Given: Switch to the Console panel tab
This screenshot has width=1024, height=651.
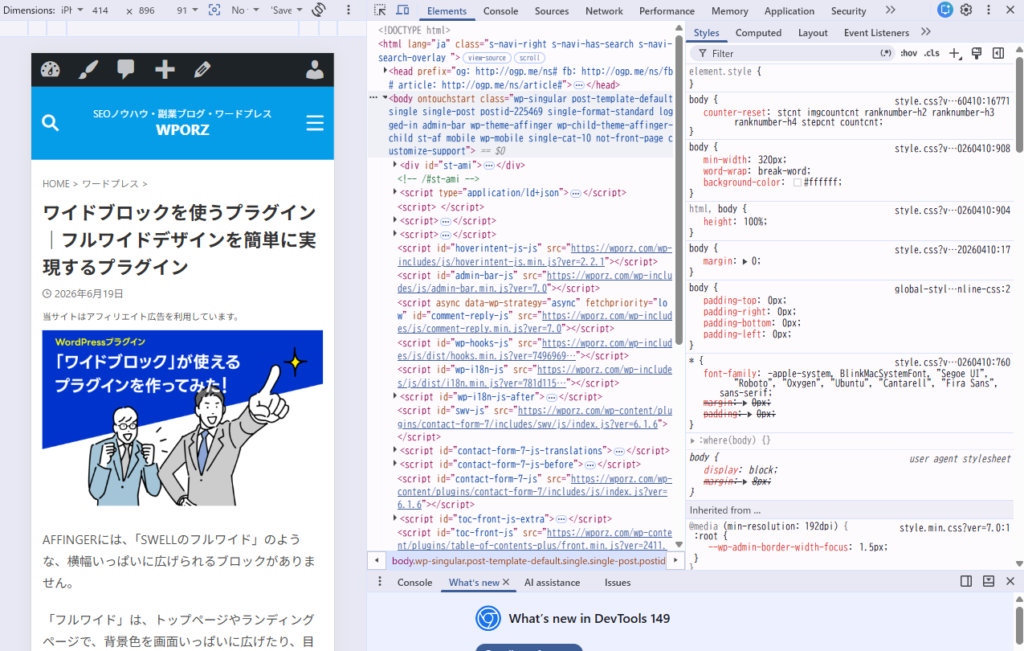Looking at the screenshot, I should pos(500,11).
